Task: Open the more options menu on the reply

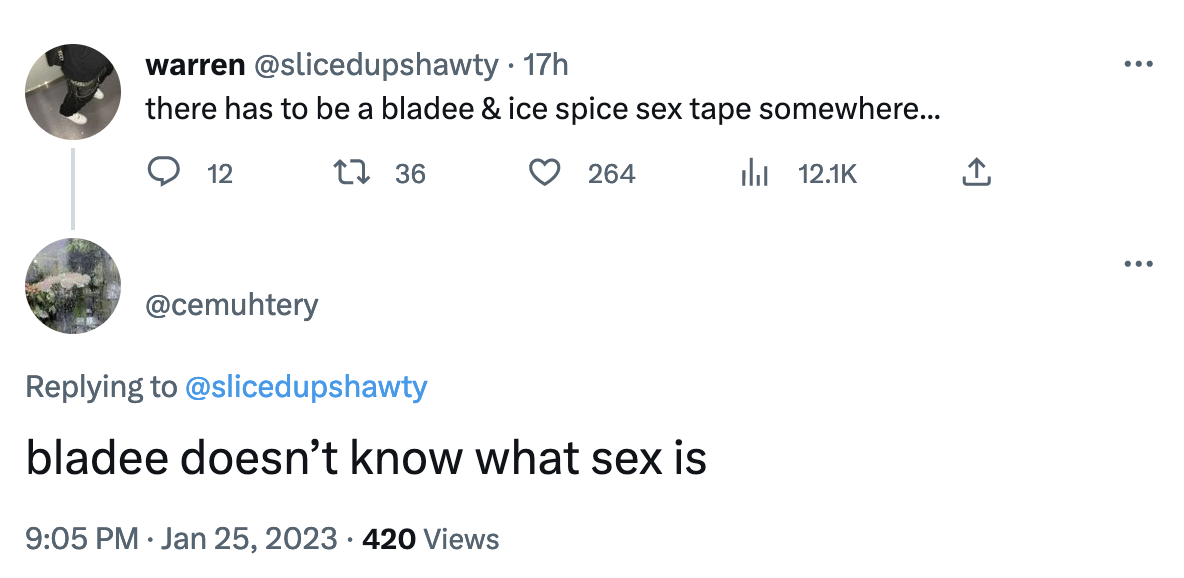Action: [1138, 263]
